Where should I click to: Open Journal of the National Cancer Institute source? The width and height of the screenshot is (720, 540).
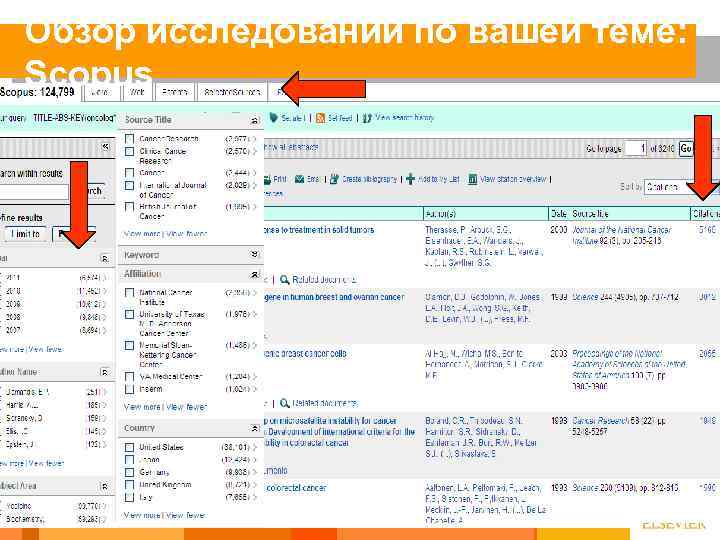622,235
